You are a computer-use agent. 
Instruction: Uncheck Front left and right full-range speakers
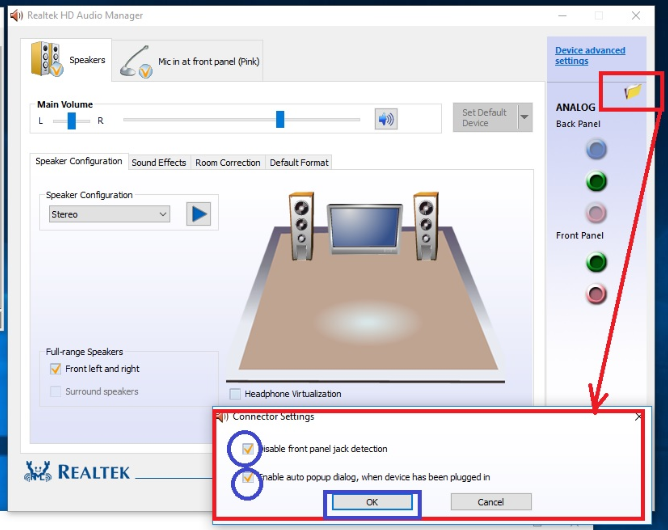[x=55, y=369]
